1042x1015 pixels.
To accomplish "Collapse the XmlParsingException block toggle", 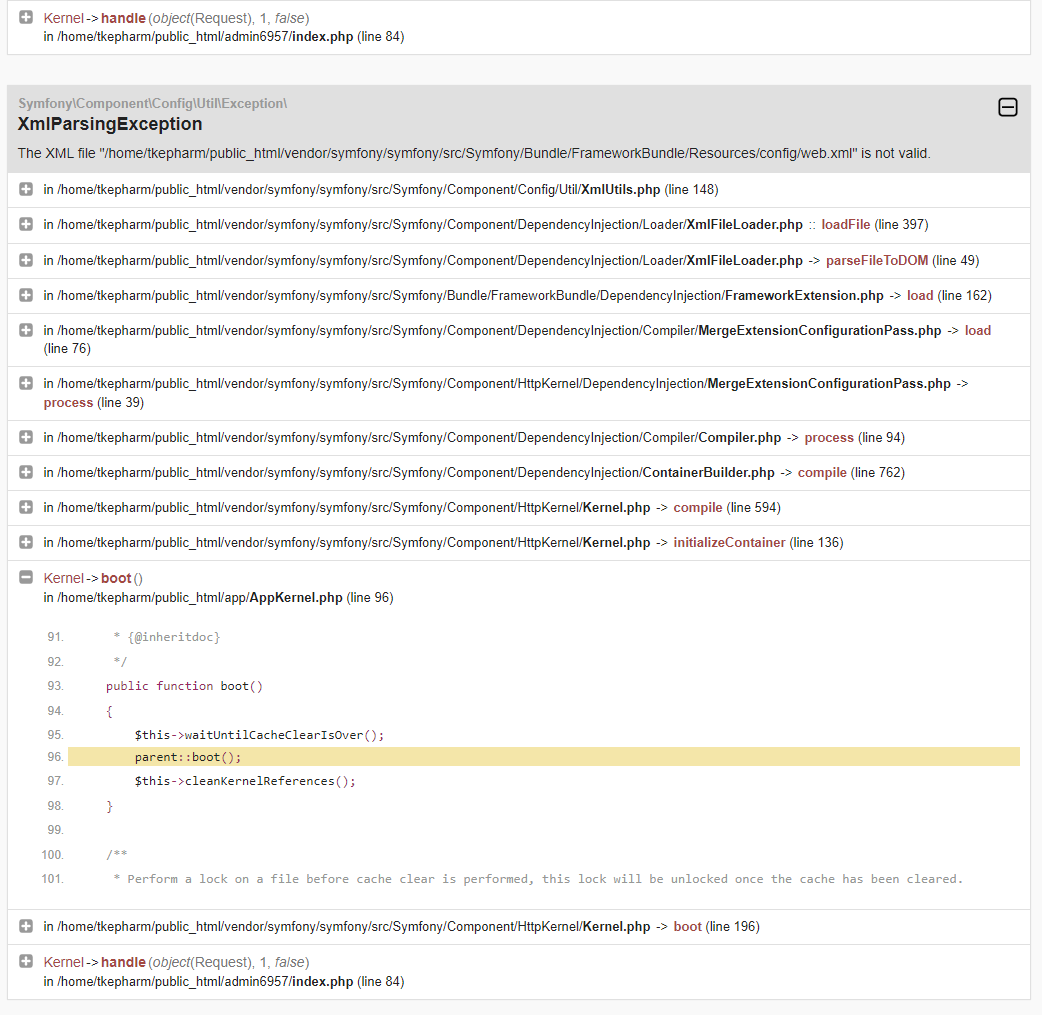I will click(1007, 107).
